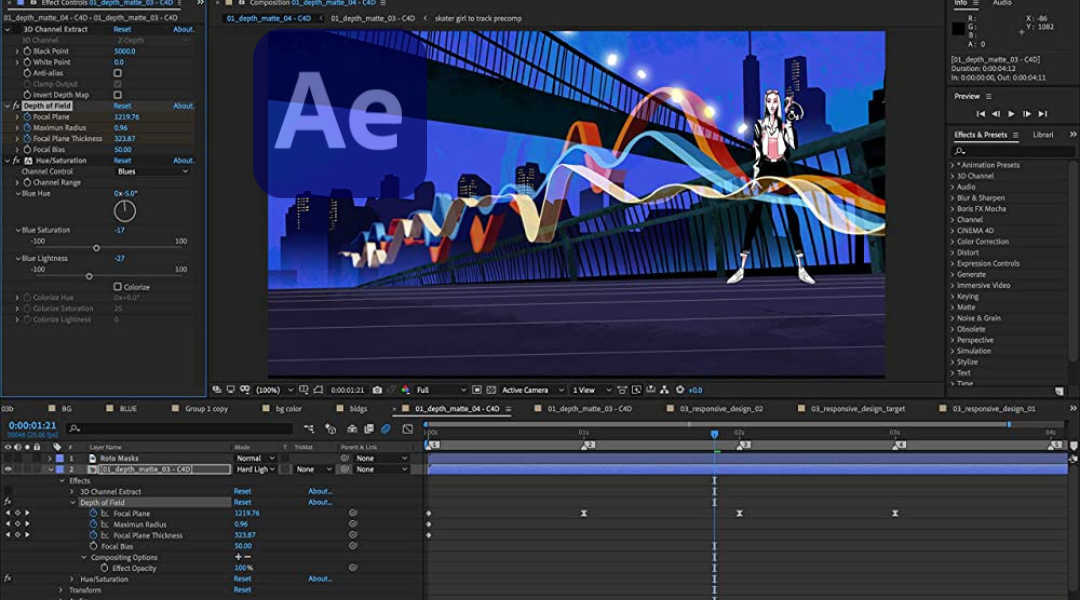
Task: Reset the 3D Channel Extract effect in Effect Controls
Action: (122, 30)
